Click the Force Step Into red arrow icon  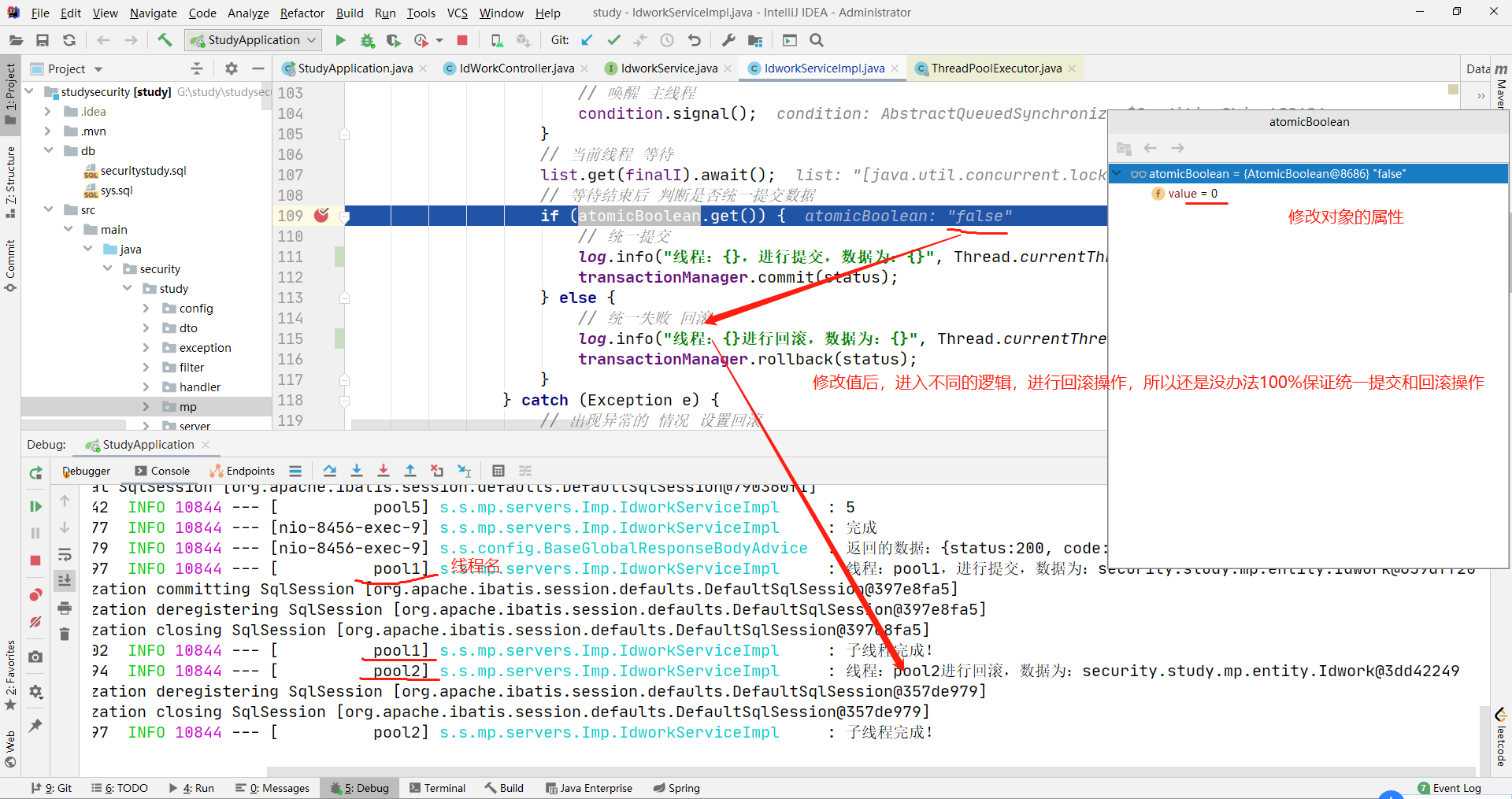coord(384,471)
